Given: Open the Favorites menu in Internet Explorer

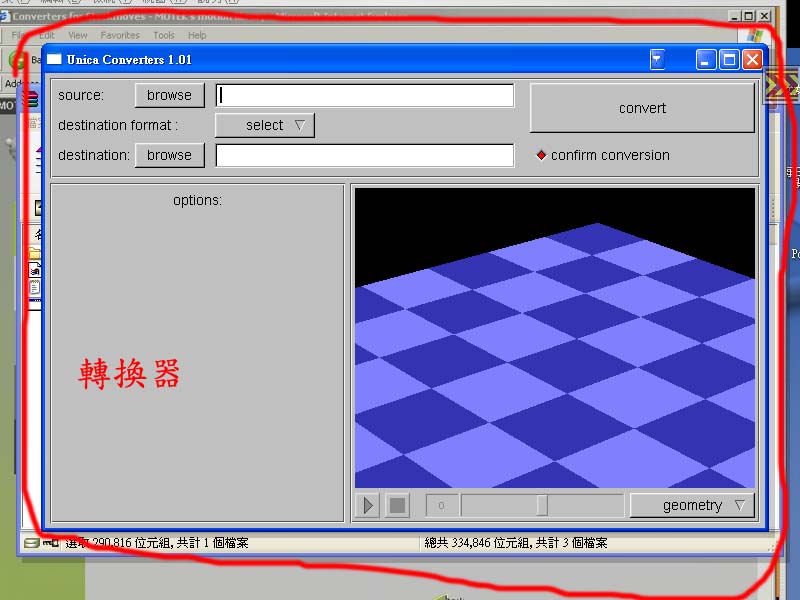Looking at the screenshot, I should coord(120,35).
